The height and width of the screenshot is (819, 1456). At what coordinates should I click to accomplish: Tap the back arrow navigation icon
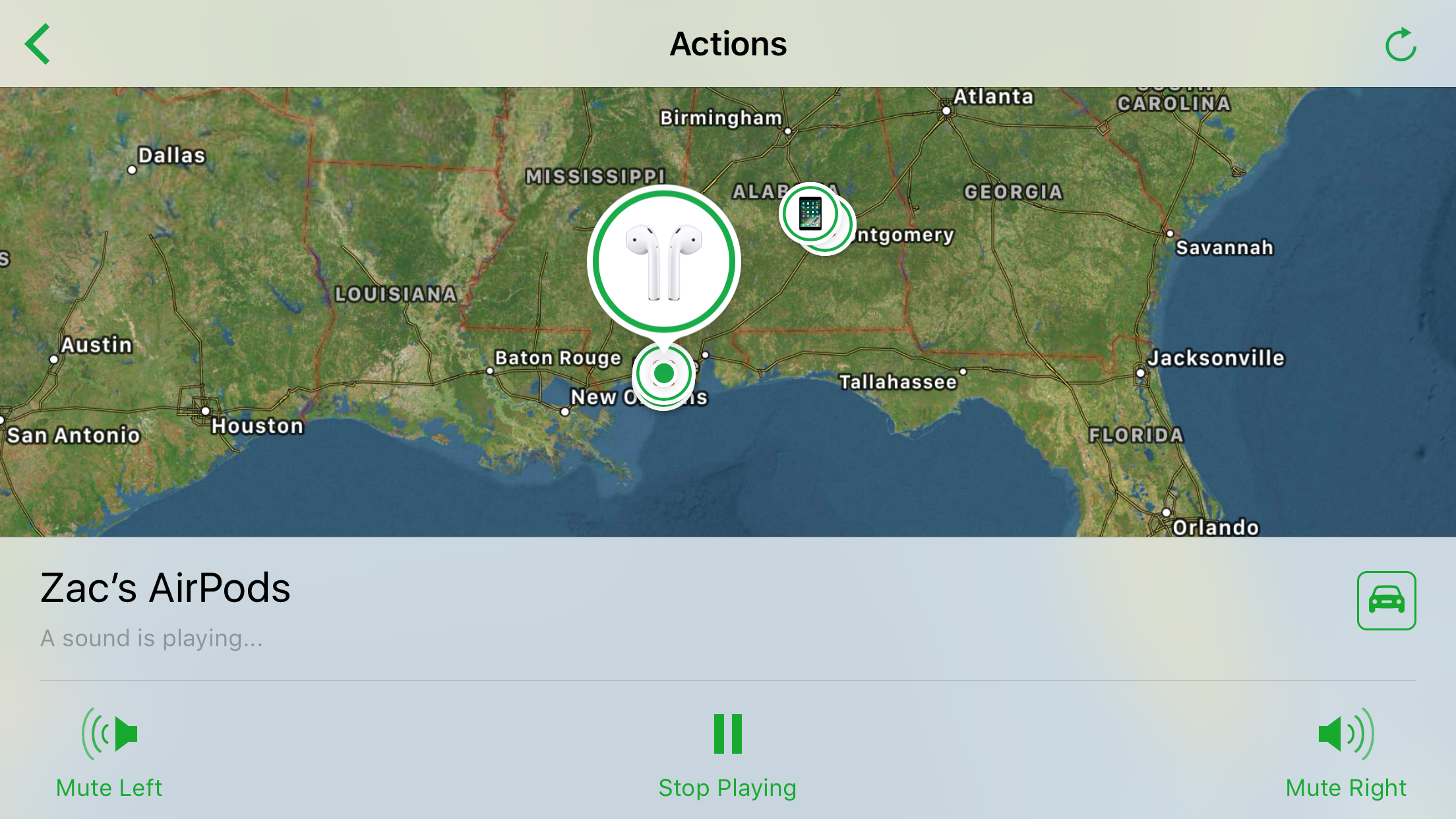click(x=36, y=44)
